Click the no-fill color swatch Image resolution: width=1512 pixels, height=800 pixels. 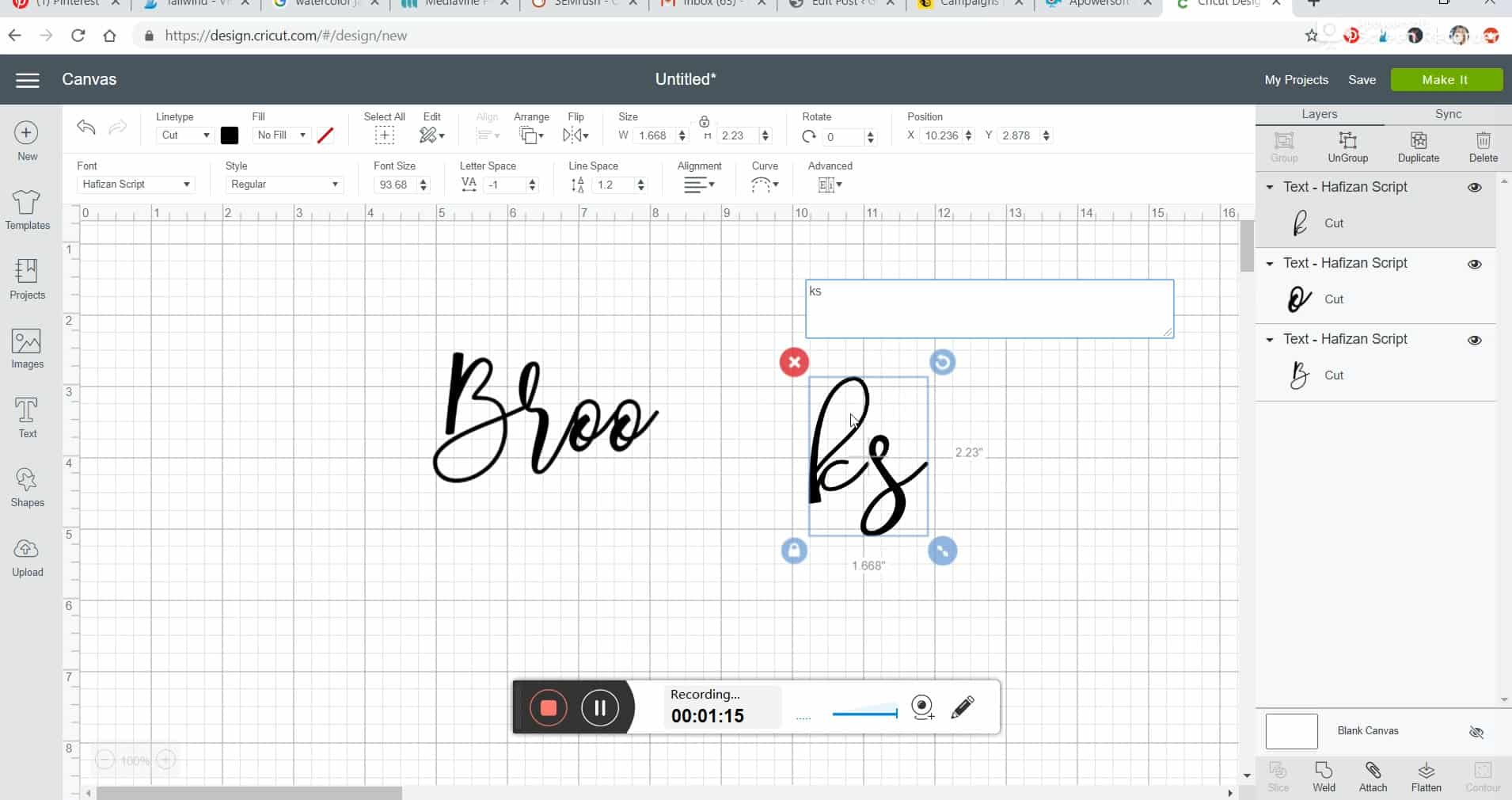tap(325, 135)
